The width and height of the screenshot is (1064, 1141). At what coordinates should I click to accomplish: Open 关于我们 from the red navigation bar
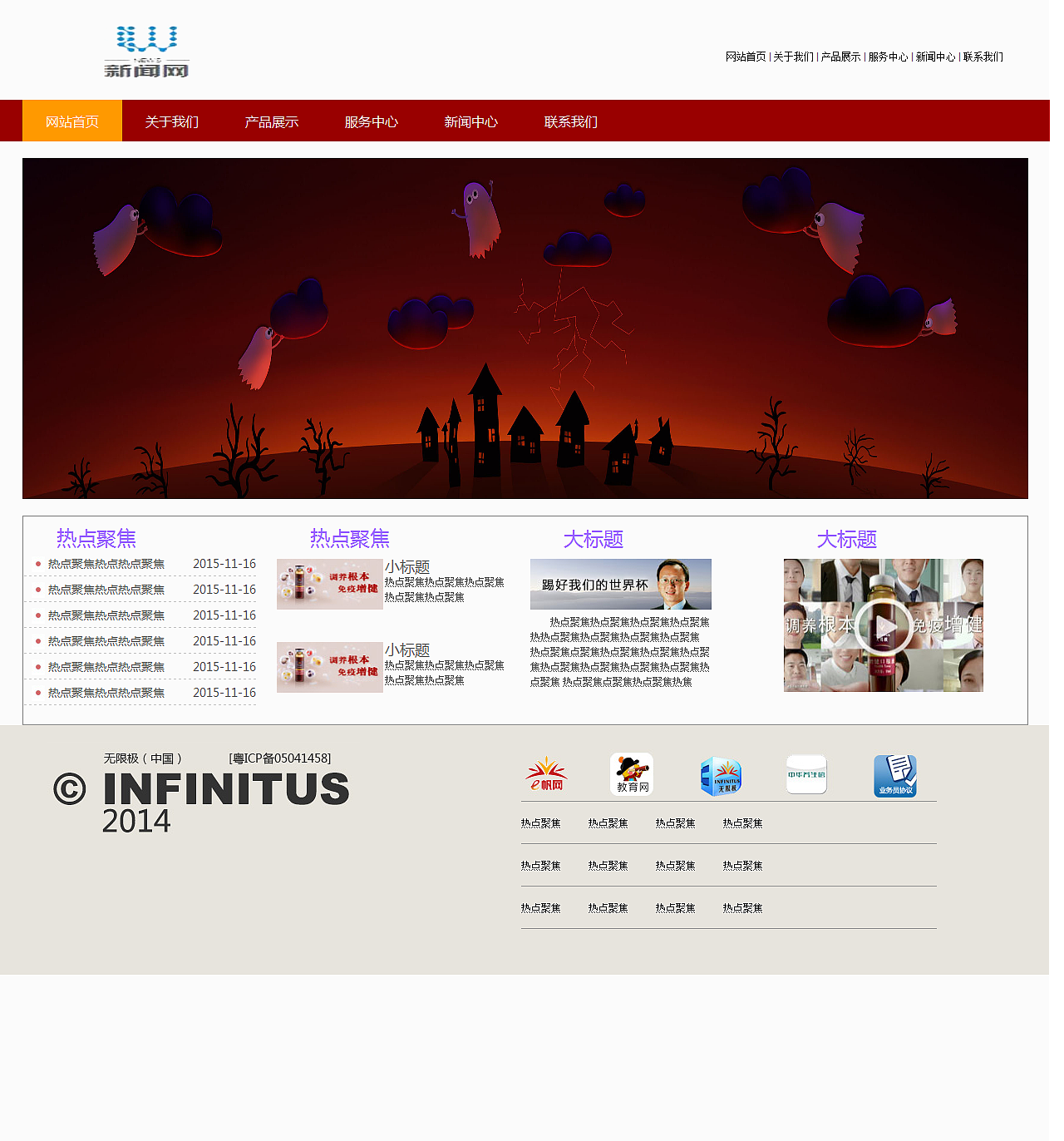(x=171, y=121)
